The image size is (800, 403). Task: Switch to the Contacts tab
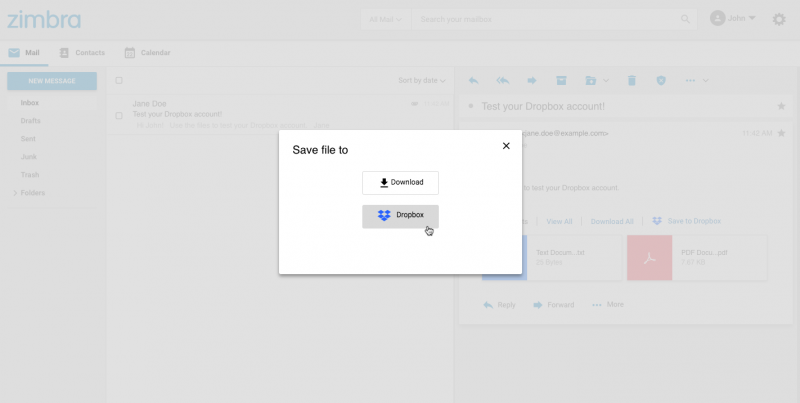tap(82, 53)
